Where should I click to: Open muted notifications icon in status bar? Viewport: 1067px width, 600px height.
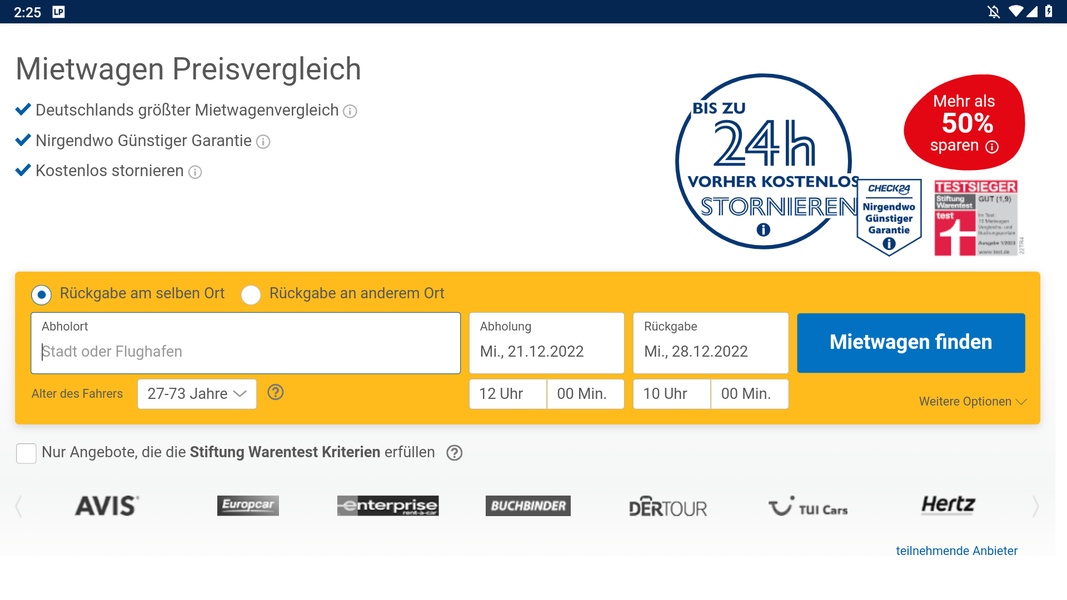(994, 12)
